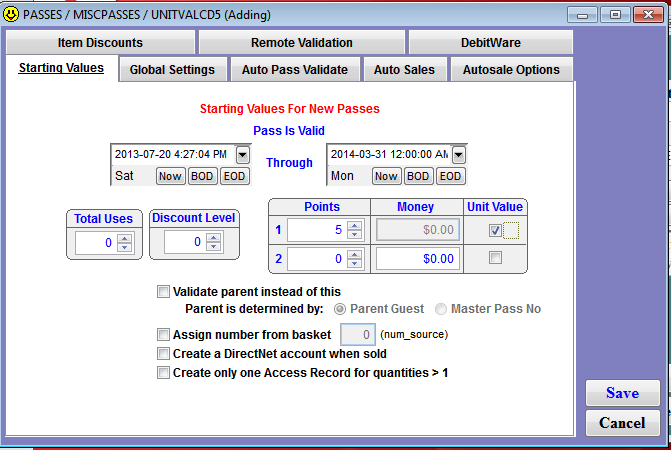671x450 pixels.
Task: Click the Total Uses value field
Action: 96,243
